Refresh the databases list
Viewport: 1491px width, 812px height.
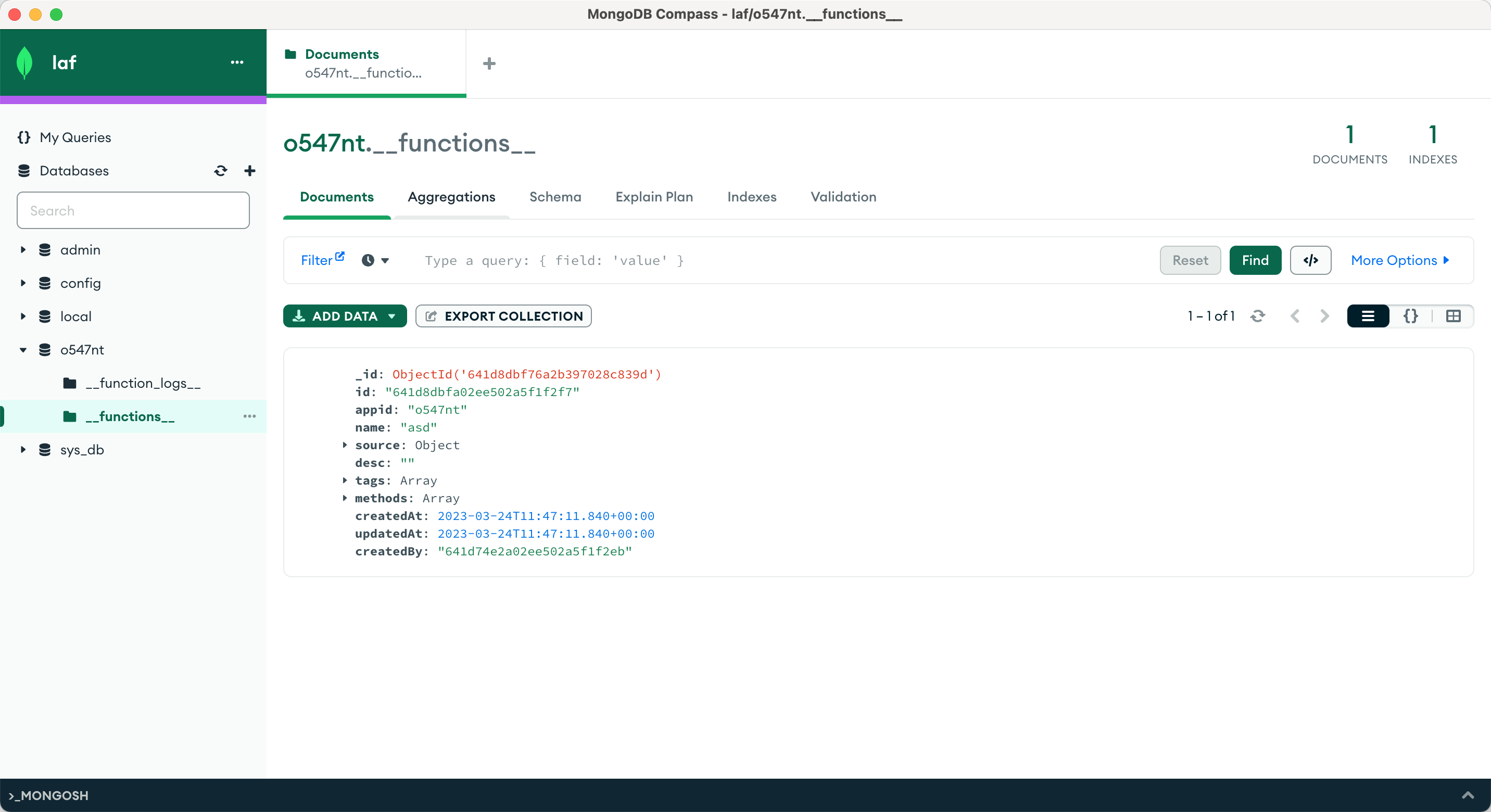221,171
